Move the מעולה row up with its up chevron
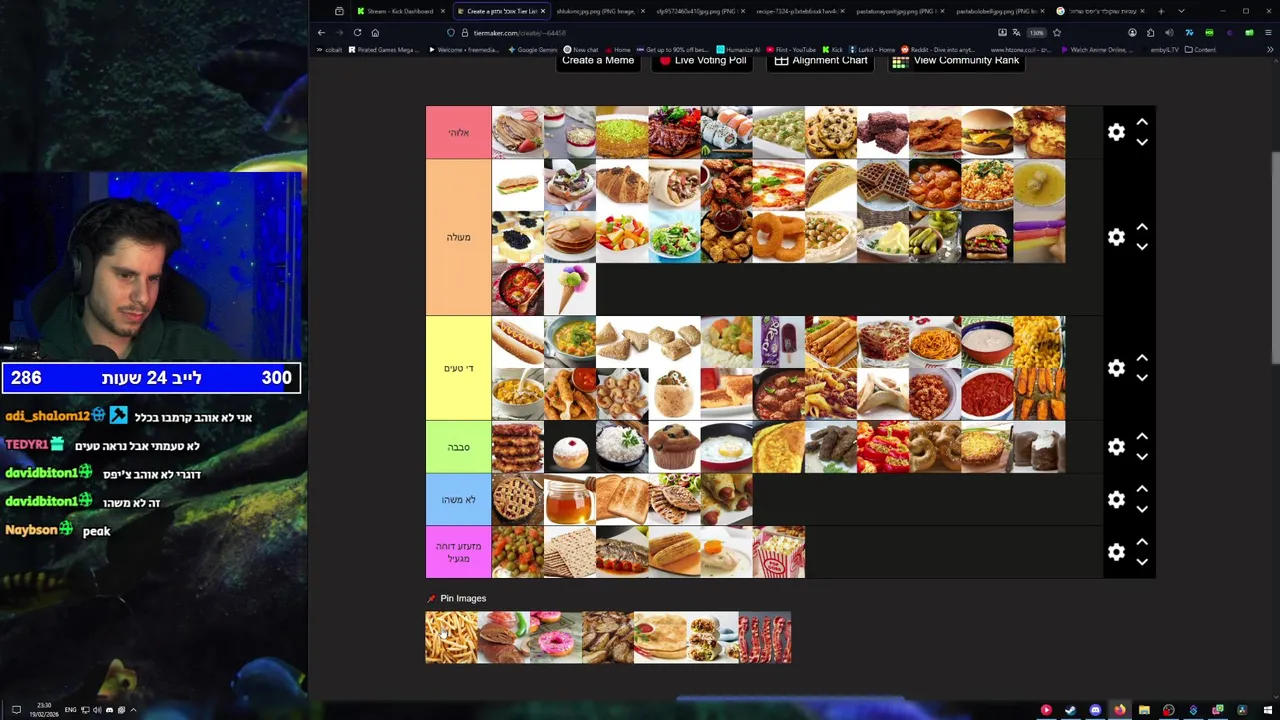The height and width of the screenshot is (720, 1280). pyautogui.click(x=1142, y=227)
